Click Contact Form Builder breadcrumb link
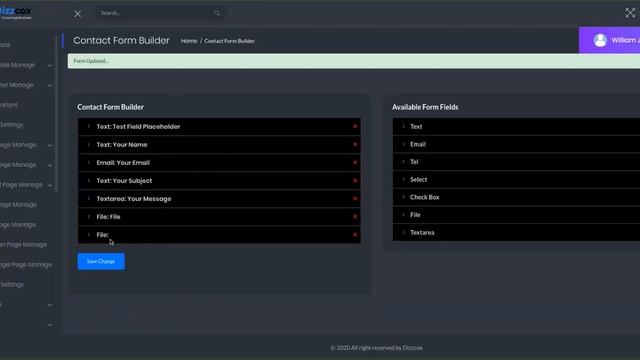 coord(229,41)
